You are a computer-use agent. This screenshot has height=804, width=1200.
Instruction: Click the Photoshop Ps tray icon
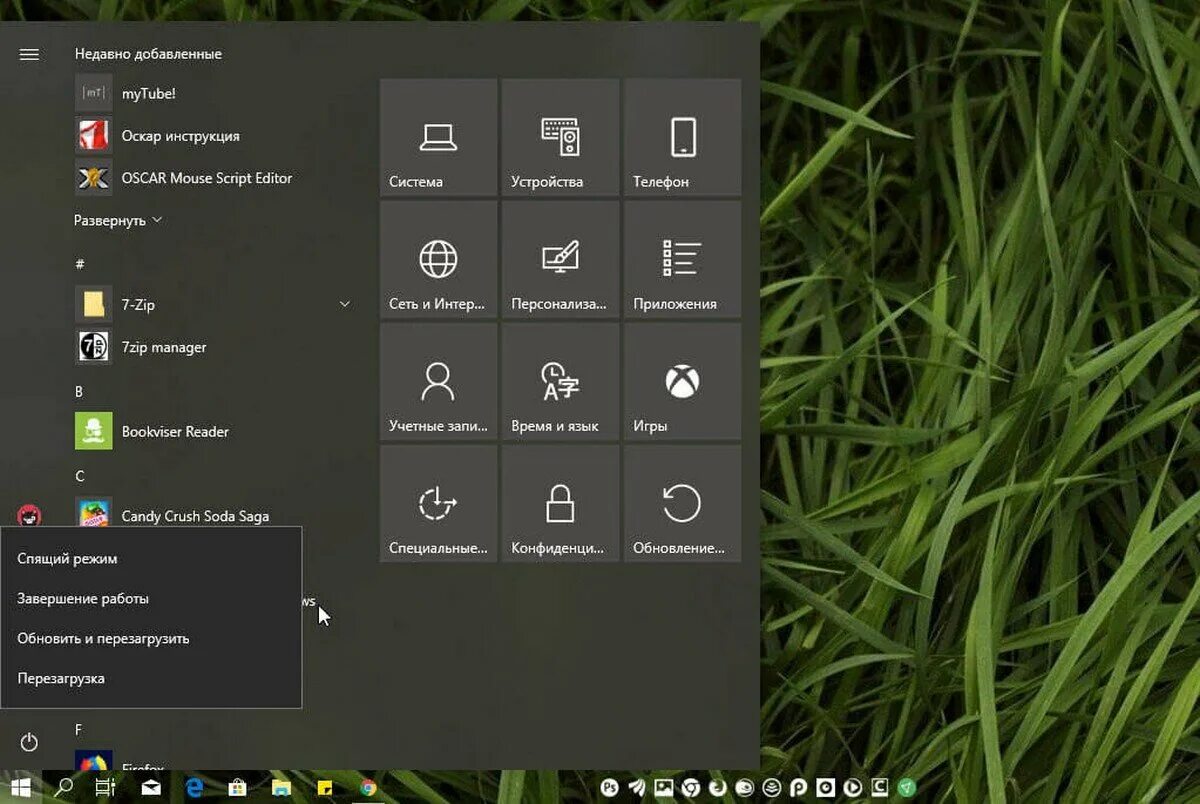[610, 788]
